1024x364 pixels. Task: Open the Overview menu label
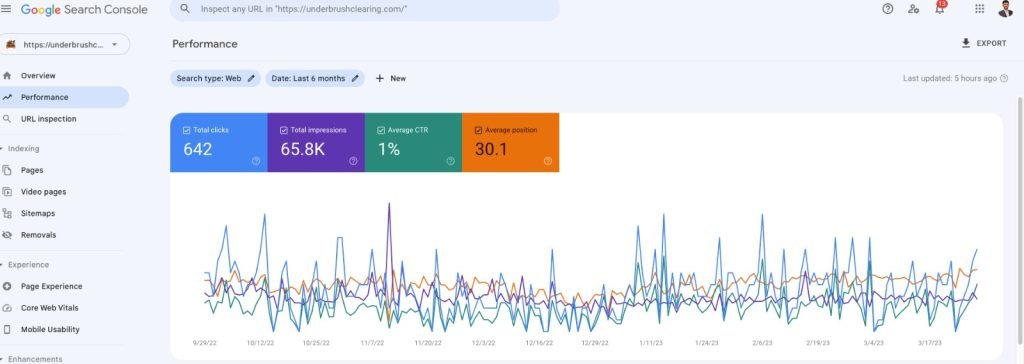38,76
